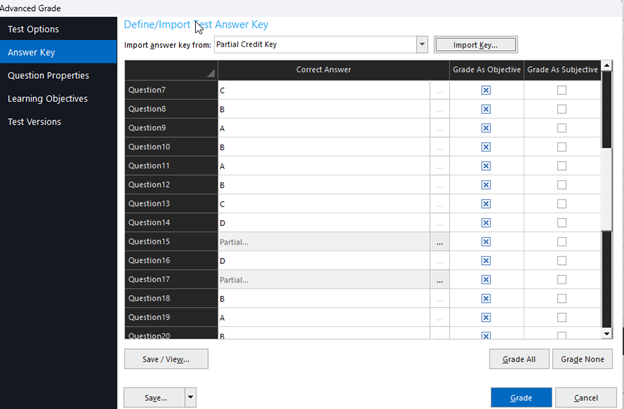
Task: Expand the Import answer key from dropdown
Action: click(421, 45)
